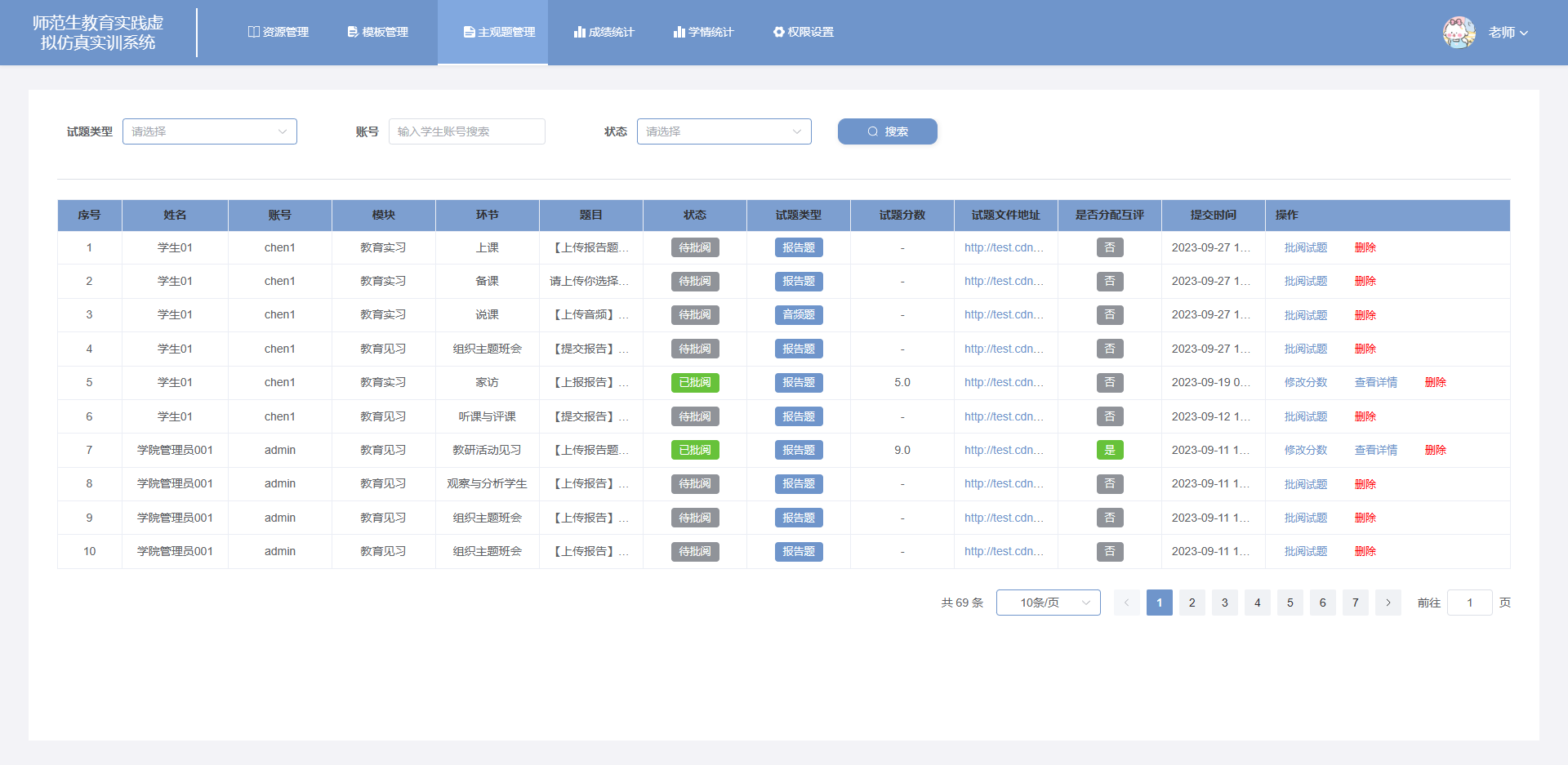The height and width of the screenshot is (765, 1568).
Task: Delete row 1 with 删除 link
Action: point(1365,247)
